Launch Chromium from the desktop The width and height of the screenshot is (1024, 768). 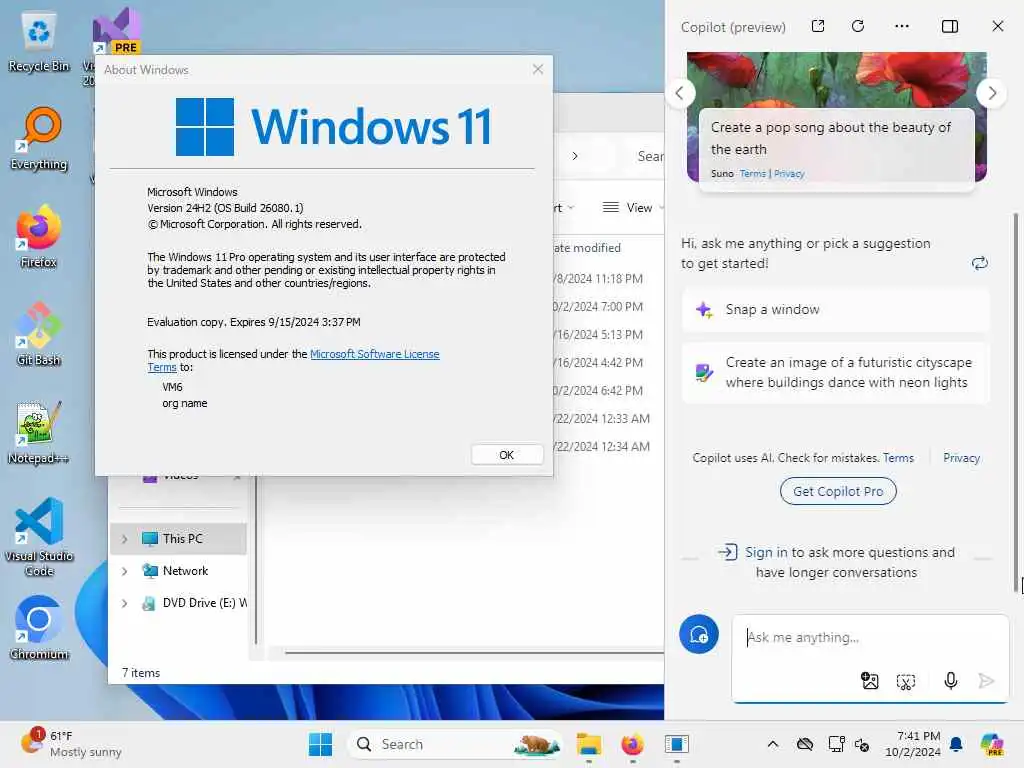point(39,628)
